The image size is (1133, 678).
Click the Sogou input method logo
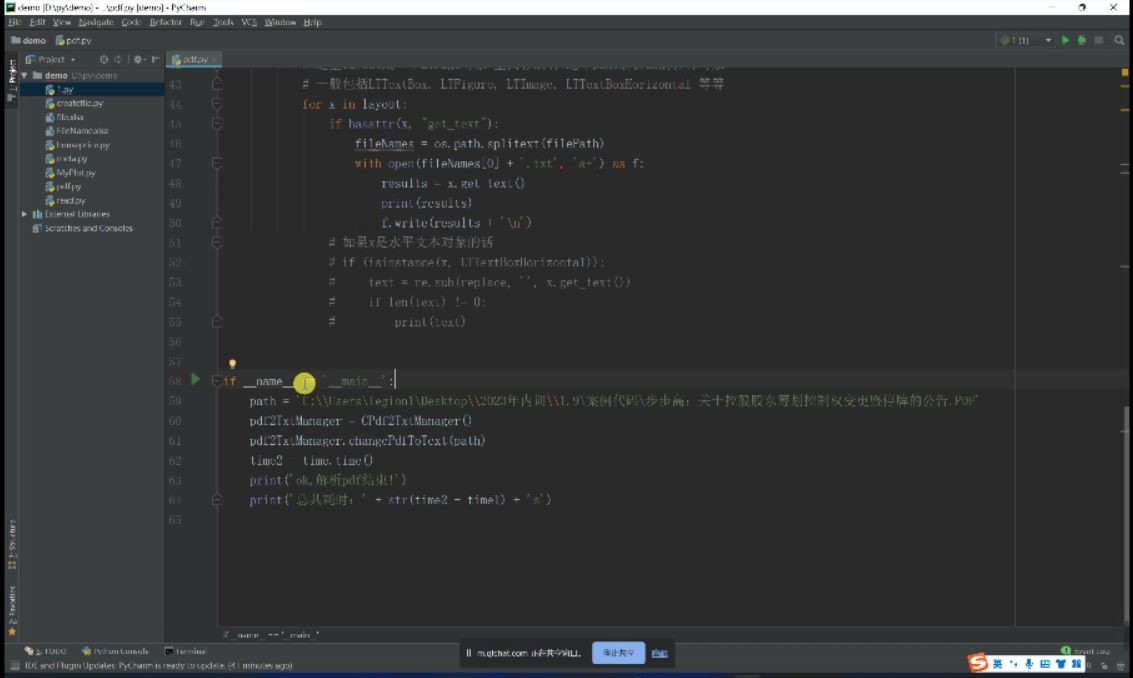coord(978,663)
